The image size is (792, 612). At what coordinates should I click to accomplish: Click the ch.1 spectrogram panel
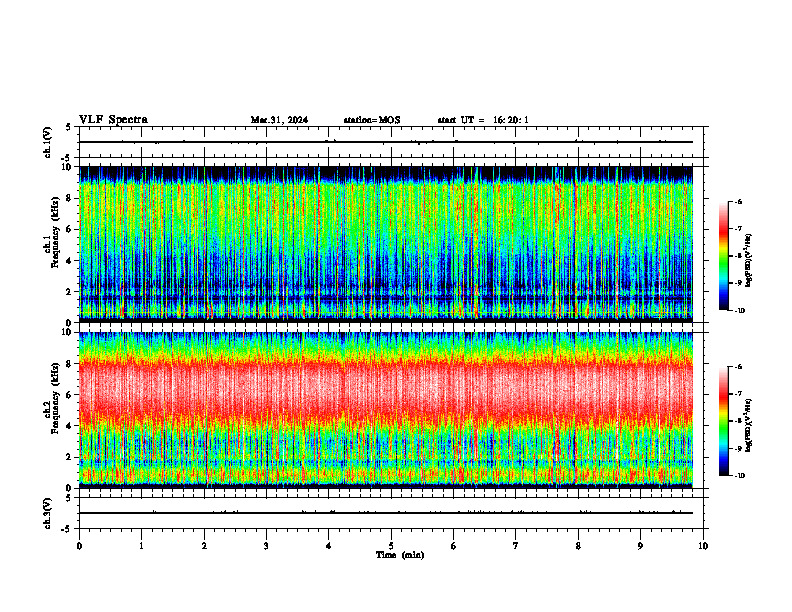point(386,244)
